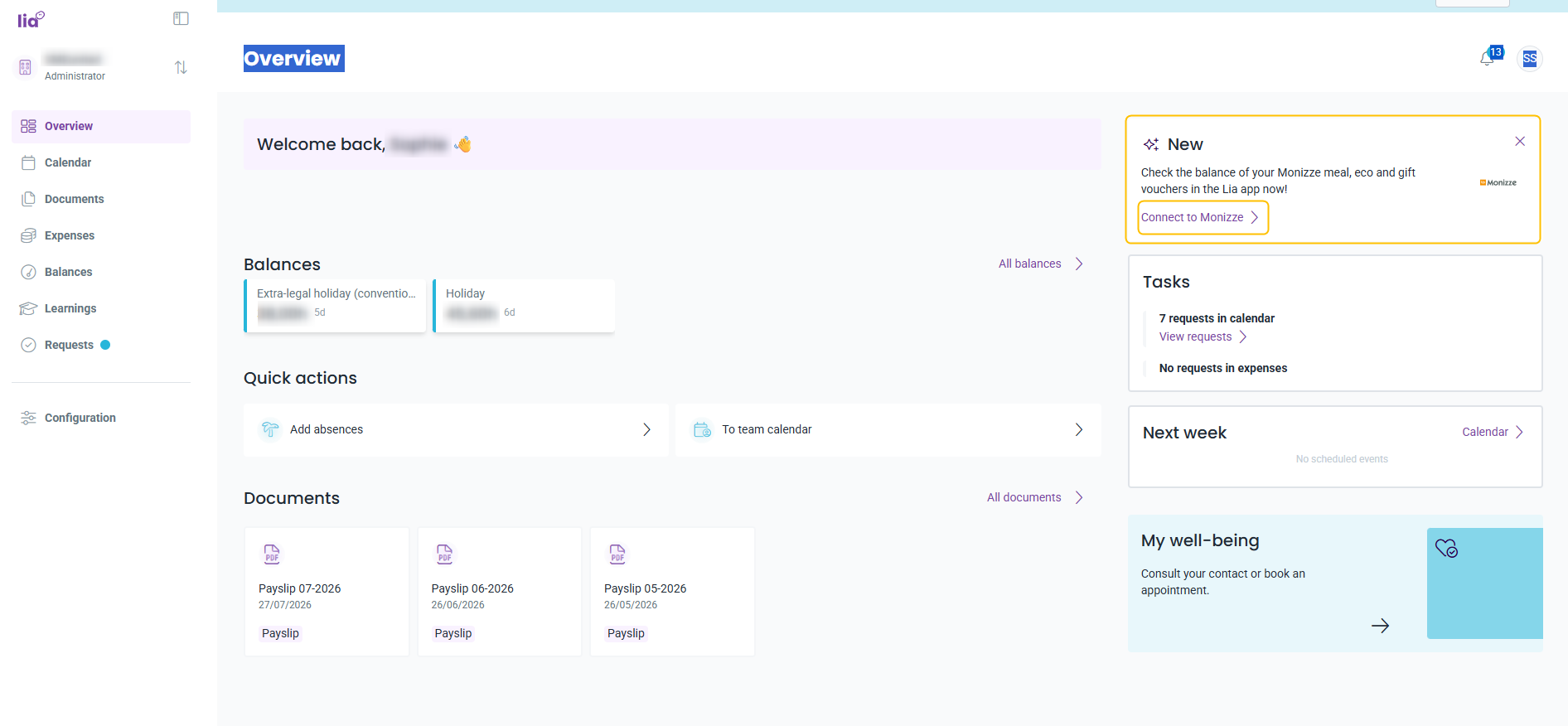Open the notifications bell
Image resolution: width=1568 pixels, height=726 pixels.
pos(1488,59)
